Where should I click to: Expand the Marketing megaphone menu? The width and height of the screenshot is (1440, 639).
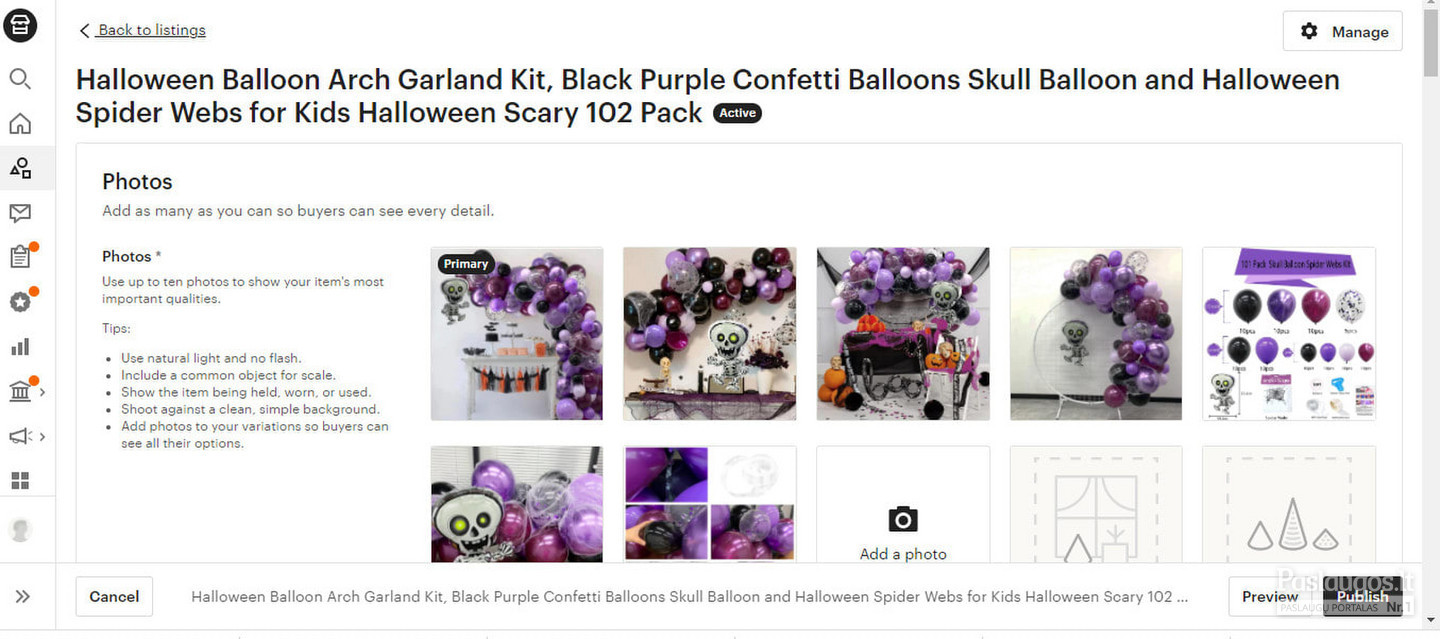click(25, 436)
